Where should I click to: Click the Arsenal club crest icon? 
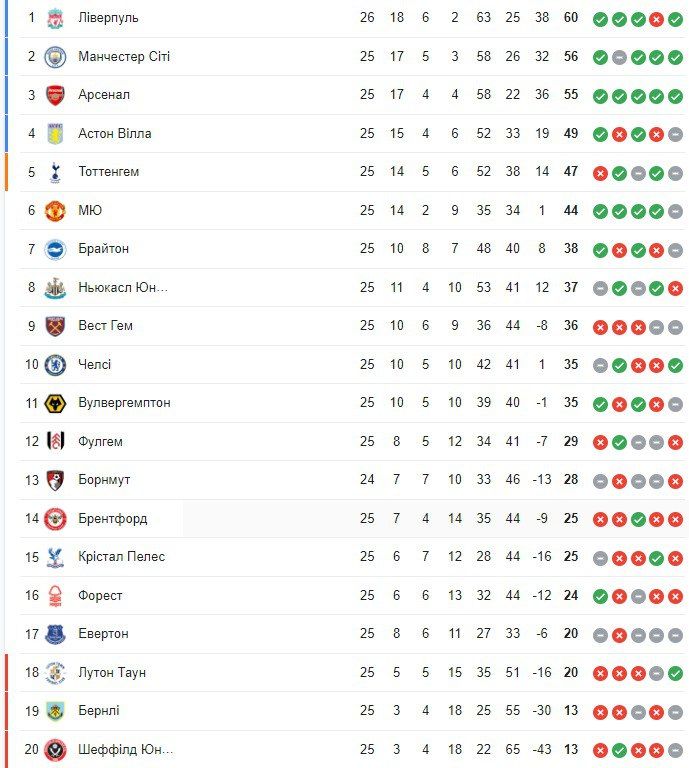(55, 95)
